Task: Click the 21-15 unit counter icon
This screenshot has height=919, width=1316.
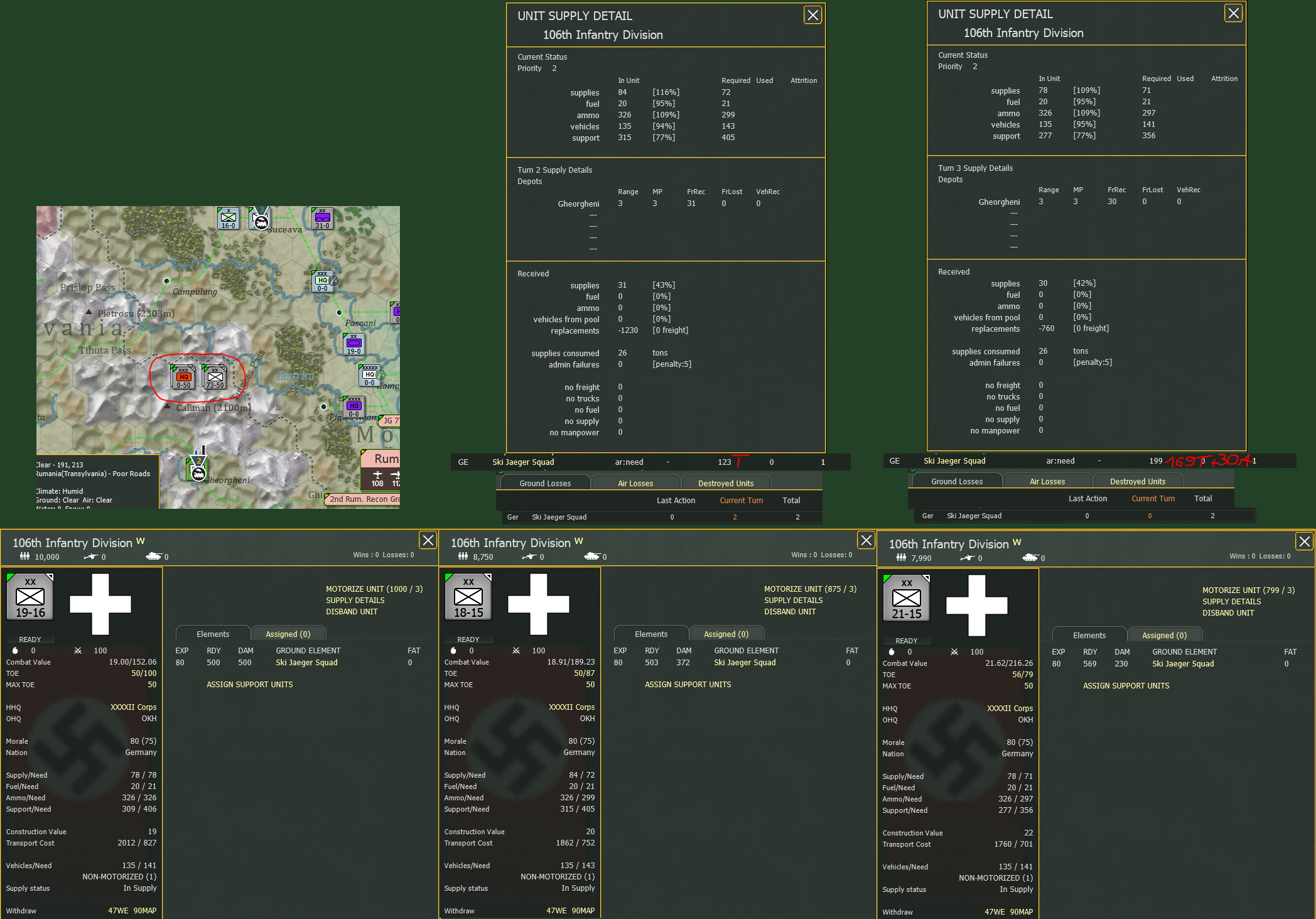Action: click(907, 598)
